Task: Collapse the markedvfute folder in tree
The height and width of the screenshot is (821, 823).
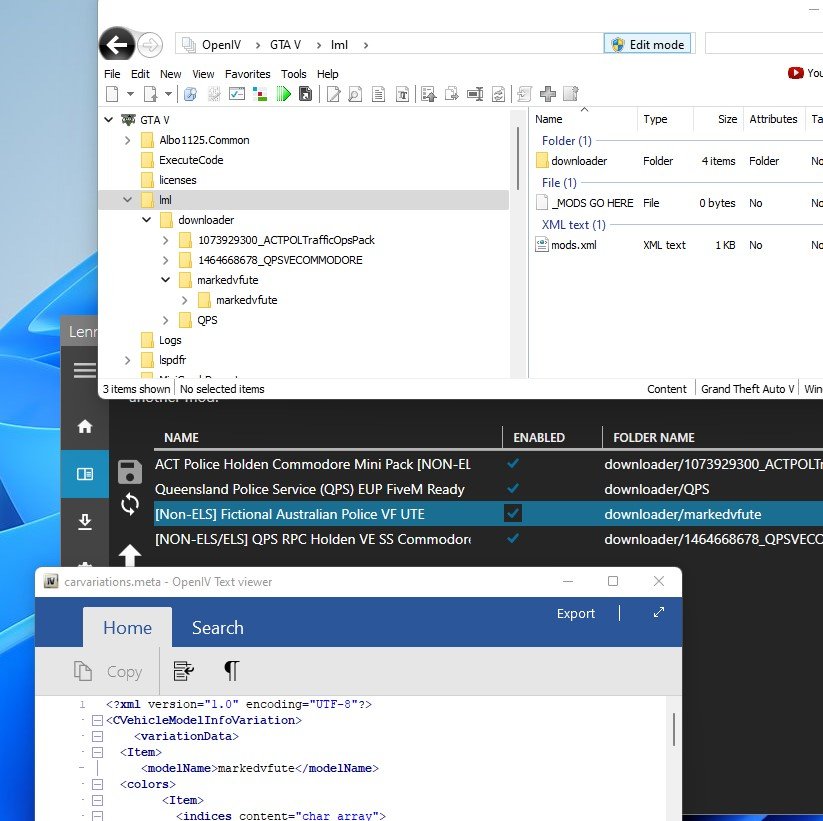Action: pos(166,280)
